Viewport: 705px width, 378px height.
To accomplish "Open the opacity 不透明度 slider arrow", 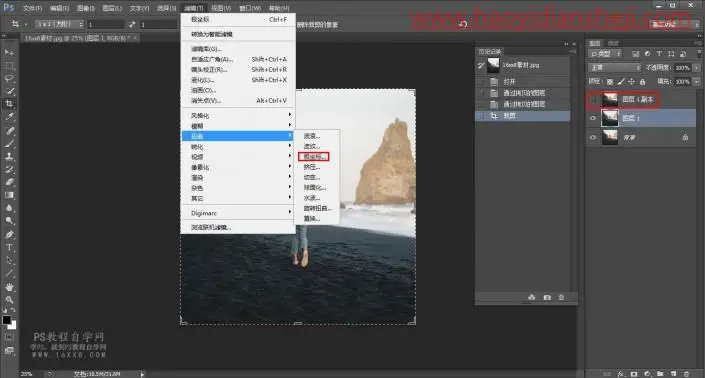I will [x=697, y=68].
